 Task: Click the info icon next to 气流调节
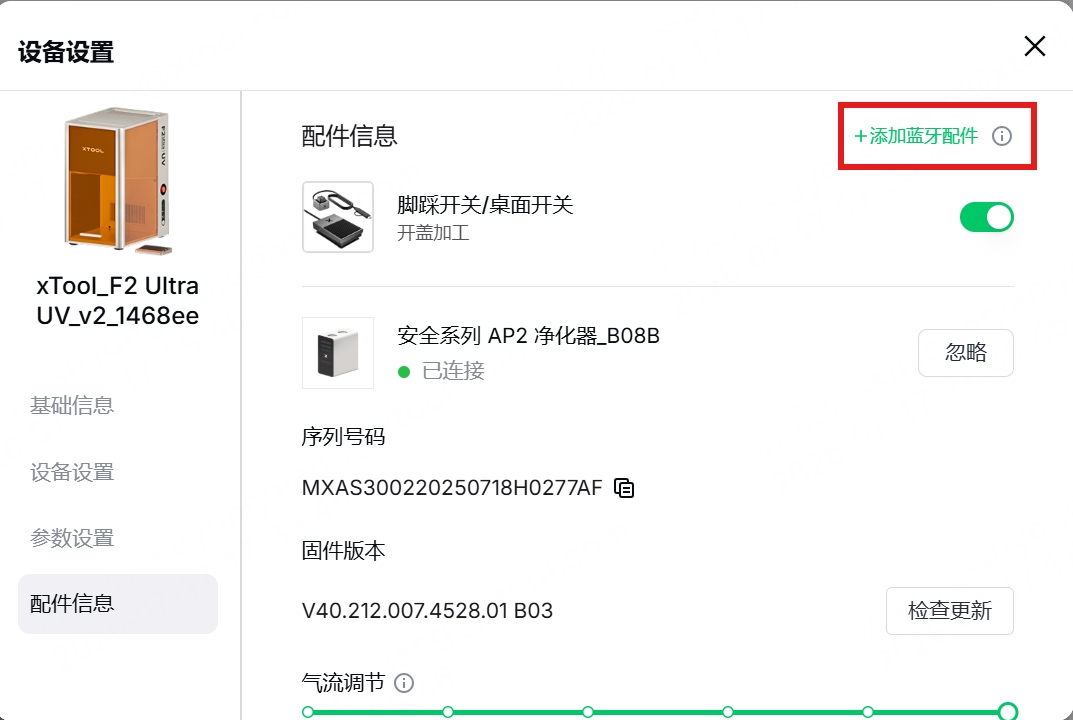pyautogui.click(x=404, y=683)
